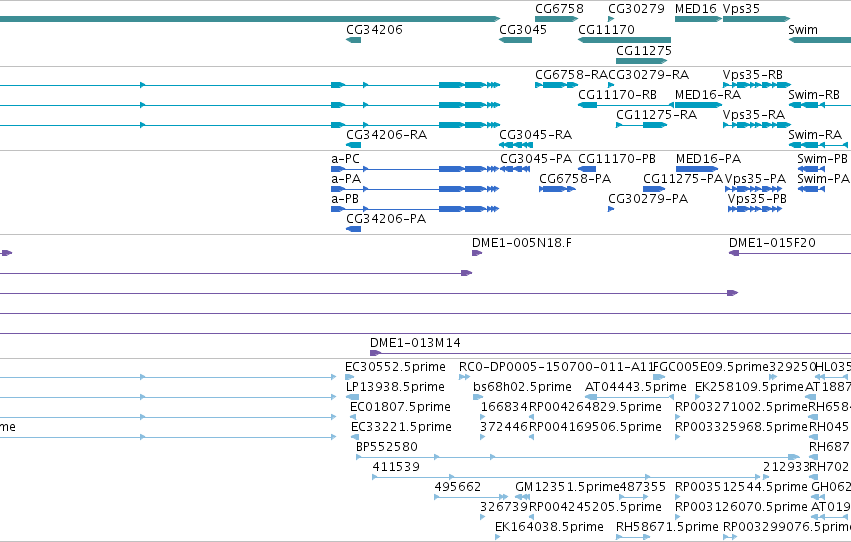Screen dimensions: 851x542
Task: Click protein CG34206-PA
Action: [353, 229]
